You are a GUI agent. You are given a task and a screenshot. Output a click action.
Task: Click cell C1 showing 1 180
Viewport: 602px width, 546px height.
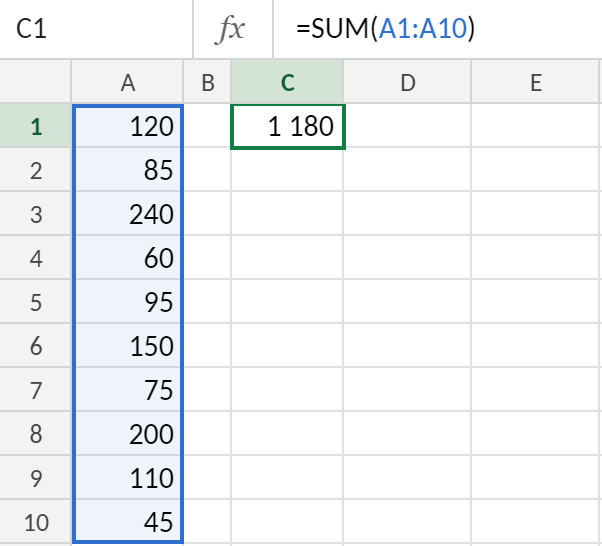(x=288, y=126)
